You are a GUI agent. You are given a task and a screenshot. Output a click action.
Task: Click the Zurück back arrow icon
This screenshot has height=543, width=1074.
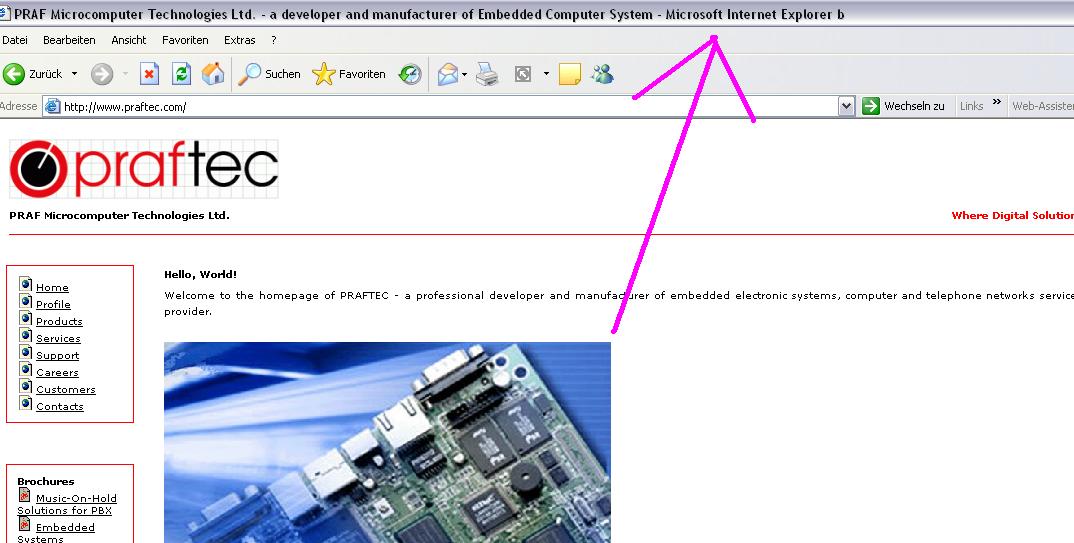(x=14, y=74)
